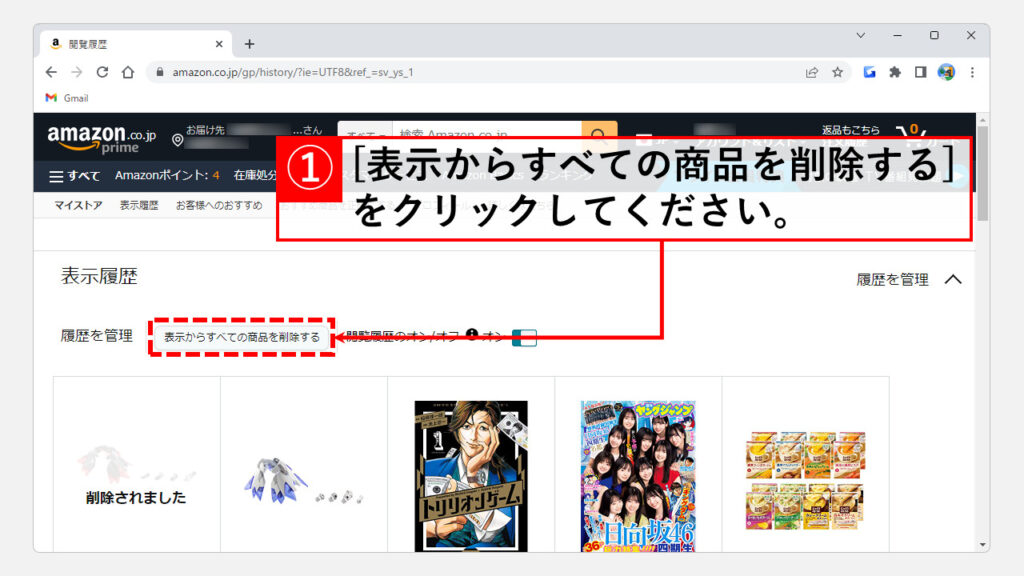Open the Gmail bookmark
This screenshot has width=1024, height=576.
67,98
